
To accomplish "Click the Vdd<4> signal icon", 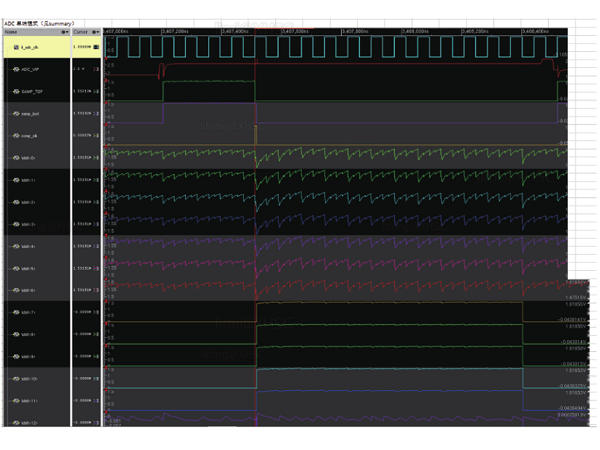I will (x=16, y=246).
